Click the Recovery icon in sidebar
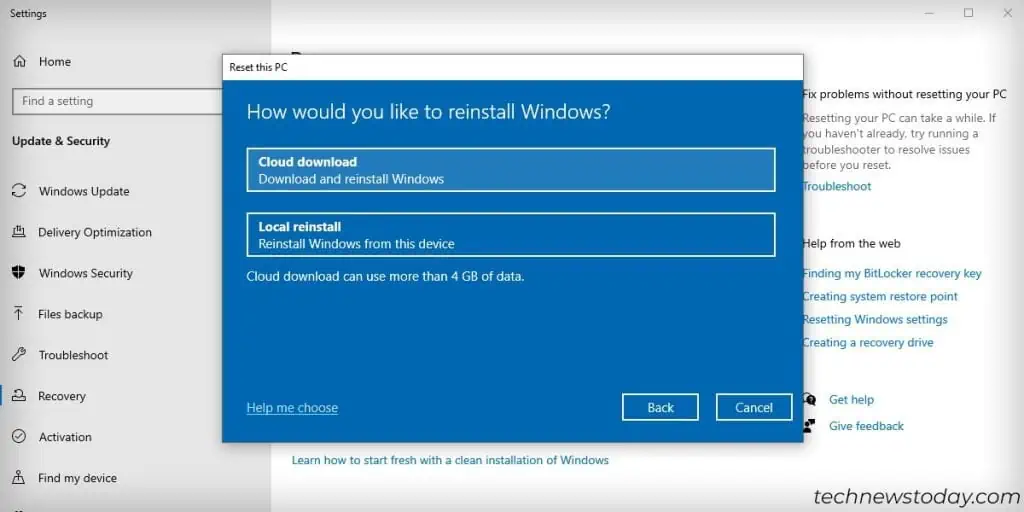The height and width of the screenshot is (512, 1024). 19,396
